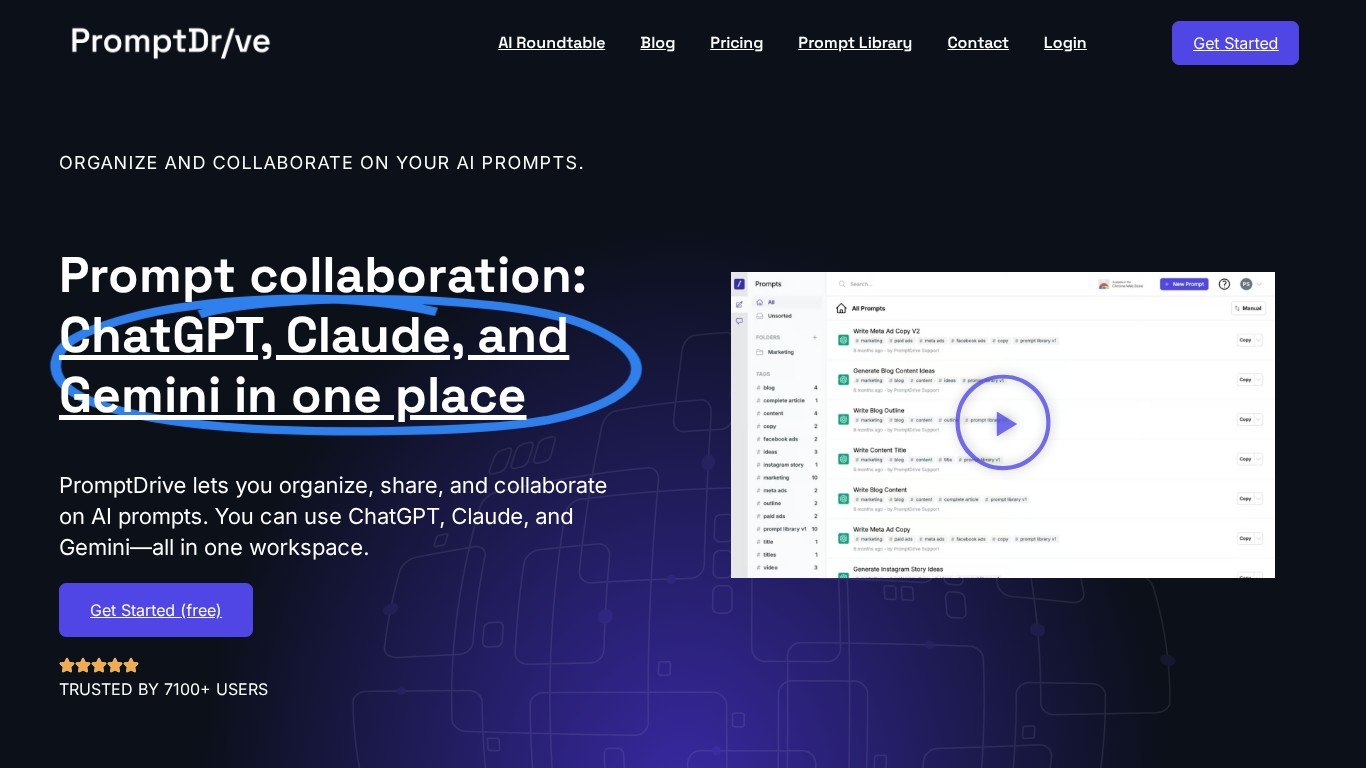Click the Login link
This screenshot has height=768, width=1366.
[1064, 43]
